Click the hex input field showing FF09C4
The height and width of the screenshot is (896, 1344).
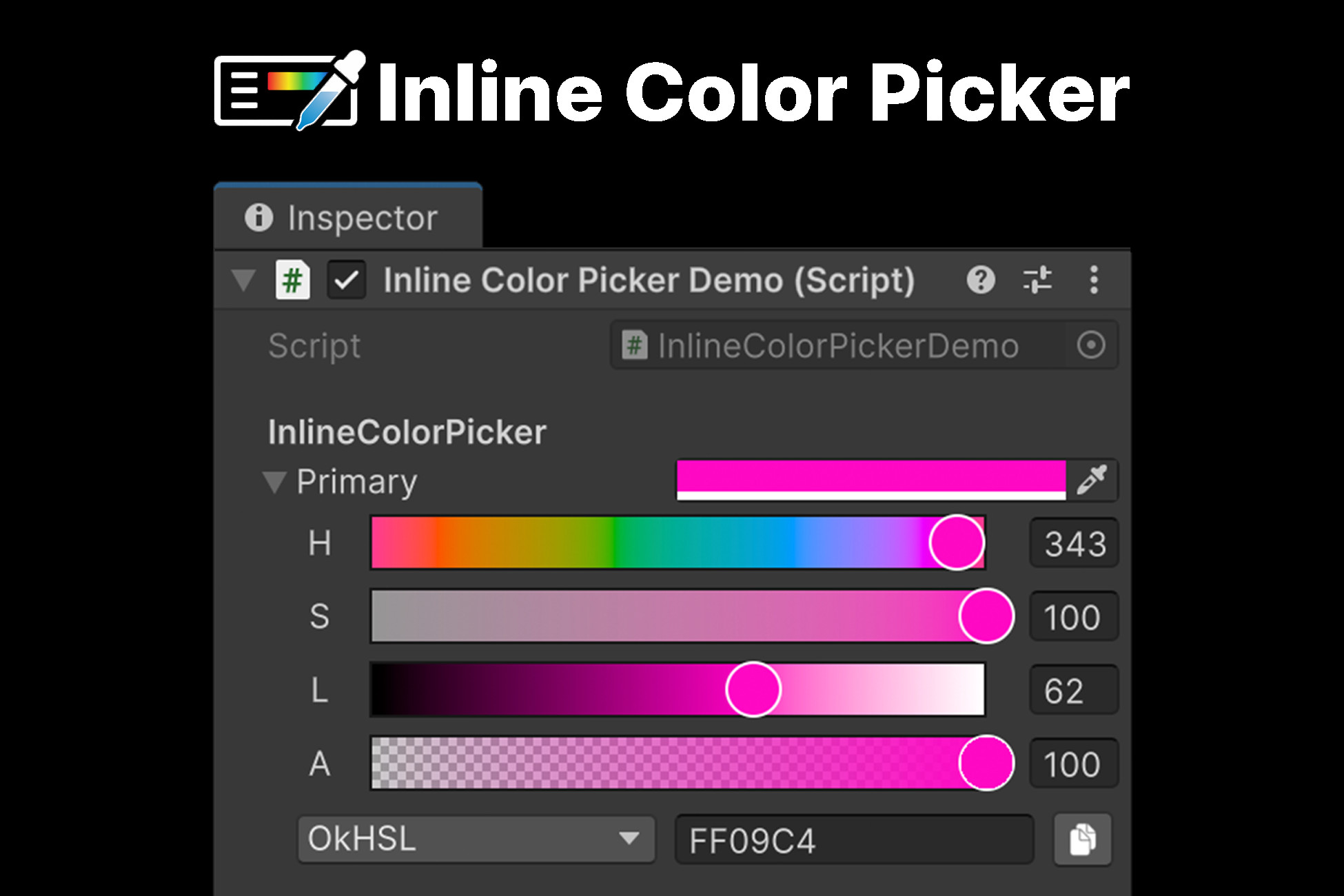(x=853, y=839)
